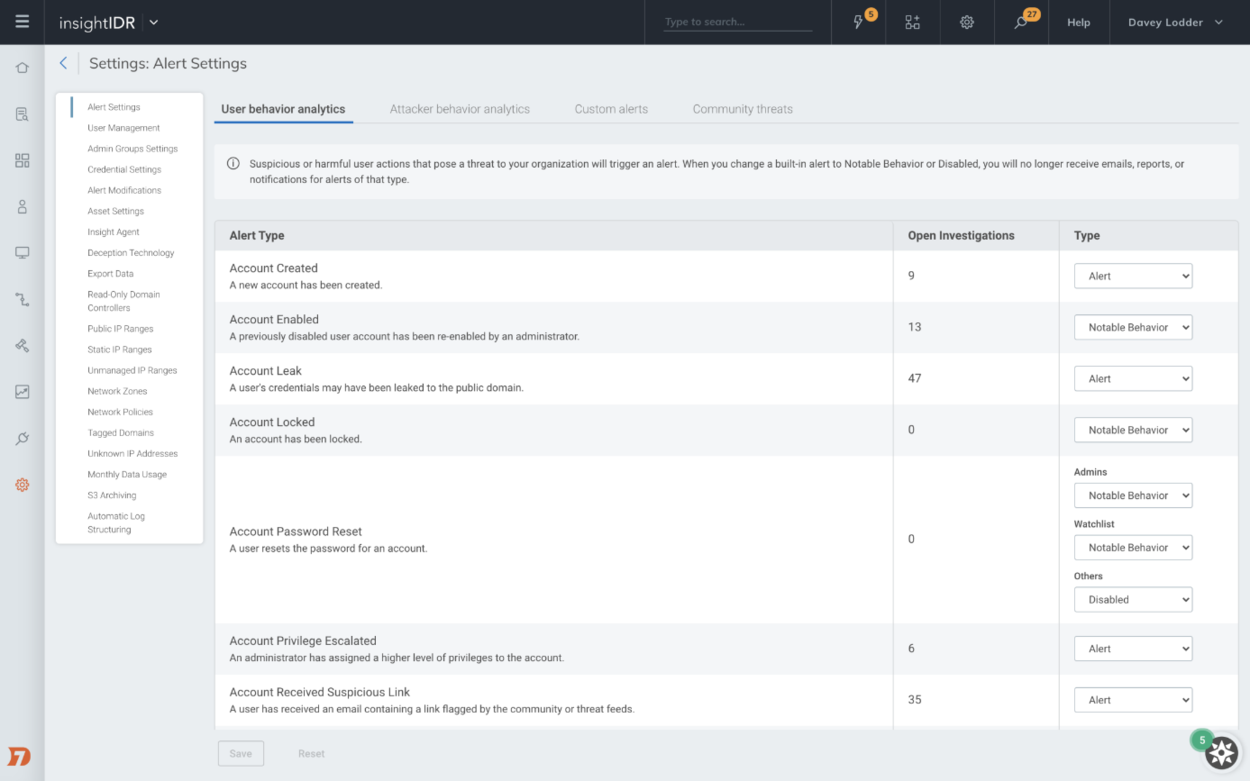
Task: Open the notifications icon with 27 badge
Action: (1021, 22)
